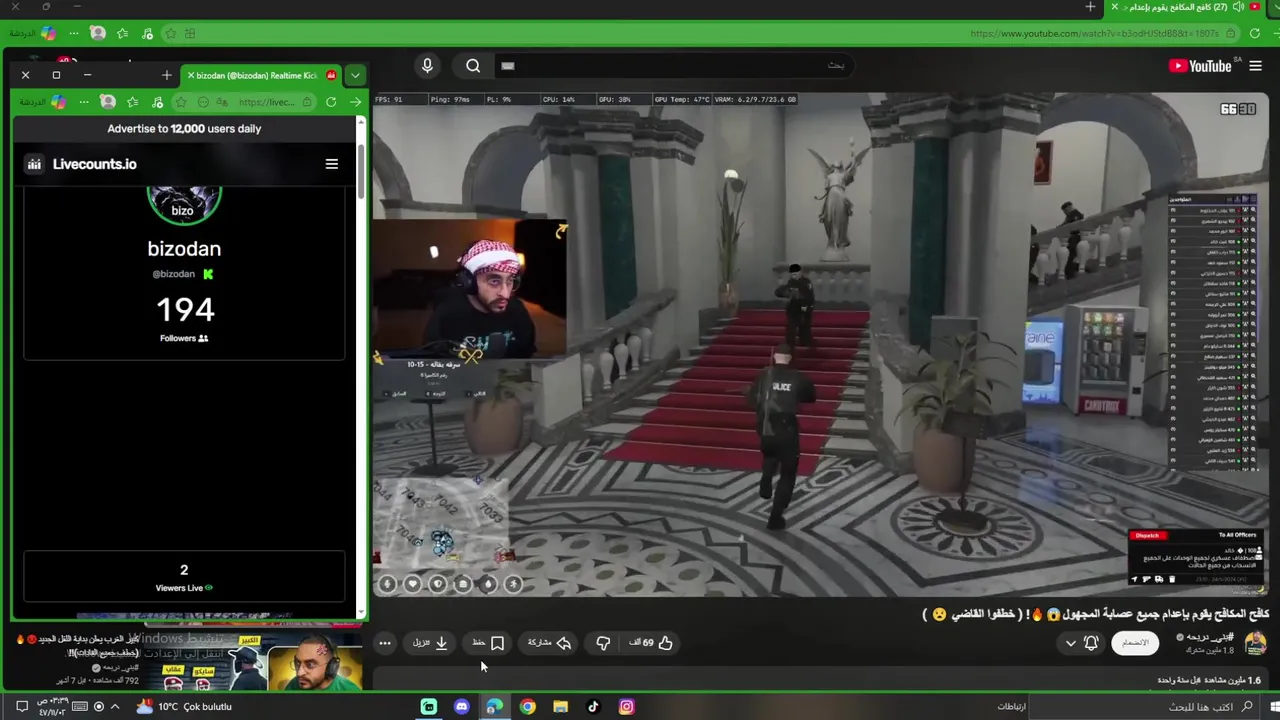
Task: Click the YouTube window address bar URL
Action: click(1094, 34)
